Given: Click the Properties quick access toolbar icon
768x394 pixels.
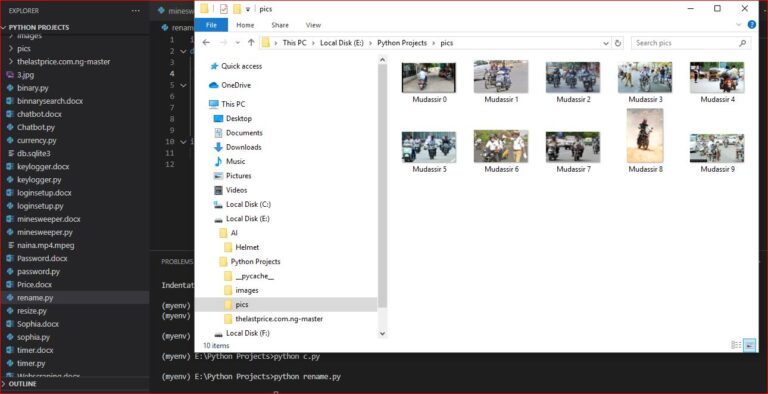Looking at the screenshot, I should coord(223,8).
